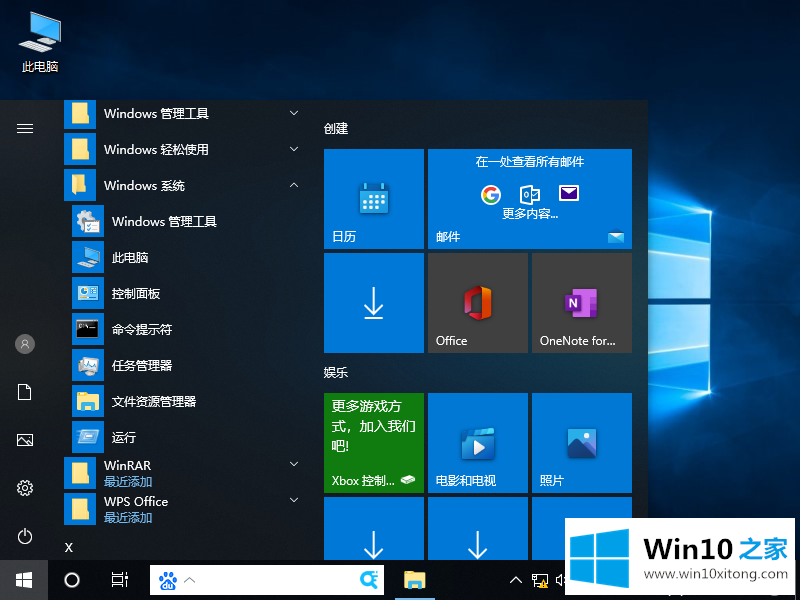Open Windows 管理工具 shortcut with gear icon

tap(184, 221)
